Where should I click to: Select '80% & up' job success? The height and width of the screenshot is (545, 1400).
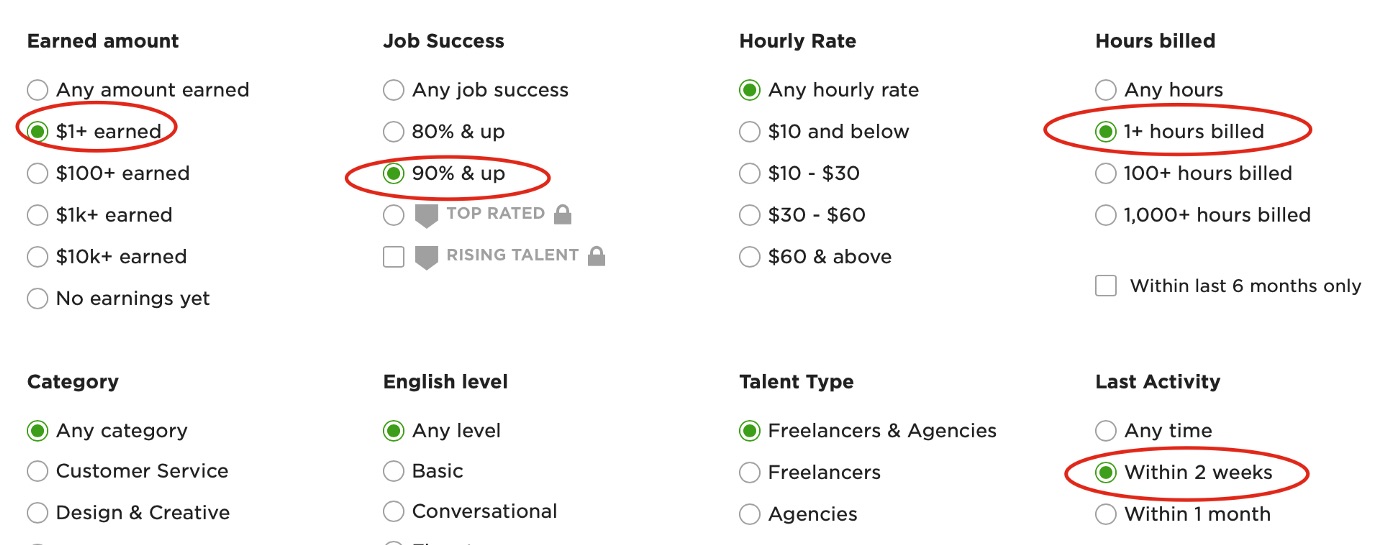click(394, 132)
